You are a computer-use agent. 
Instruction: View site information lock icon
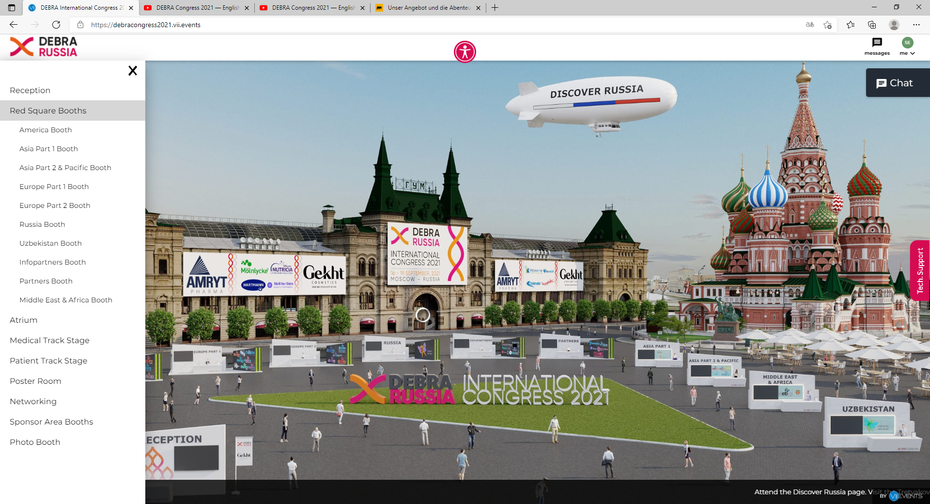(80, 25)
